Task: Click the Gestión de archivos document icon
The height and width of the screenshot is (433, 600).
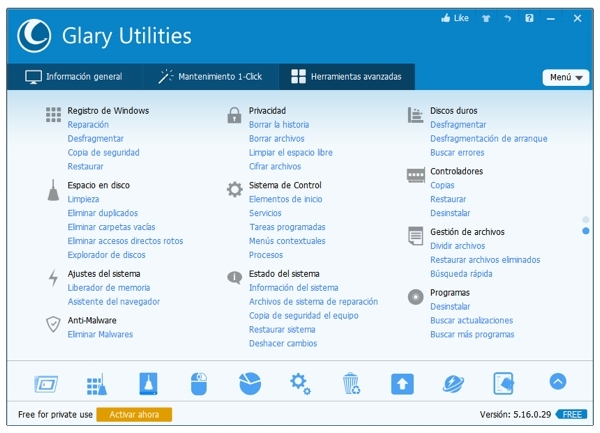Action: point(416,236)
